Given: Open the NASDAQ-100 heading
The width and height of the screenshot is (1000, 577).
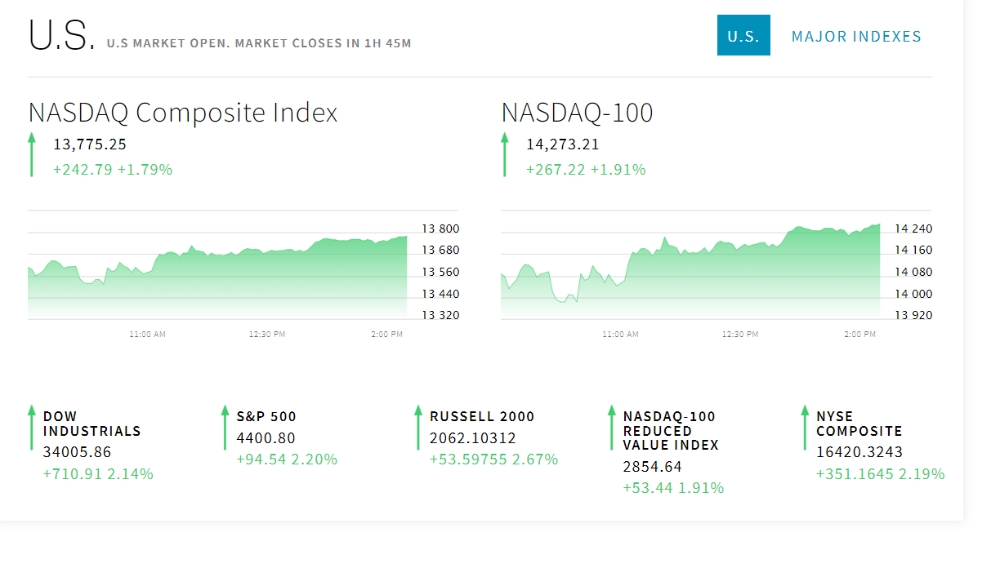Looking at the screenshot, I should click(577, 113).
